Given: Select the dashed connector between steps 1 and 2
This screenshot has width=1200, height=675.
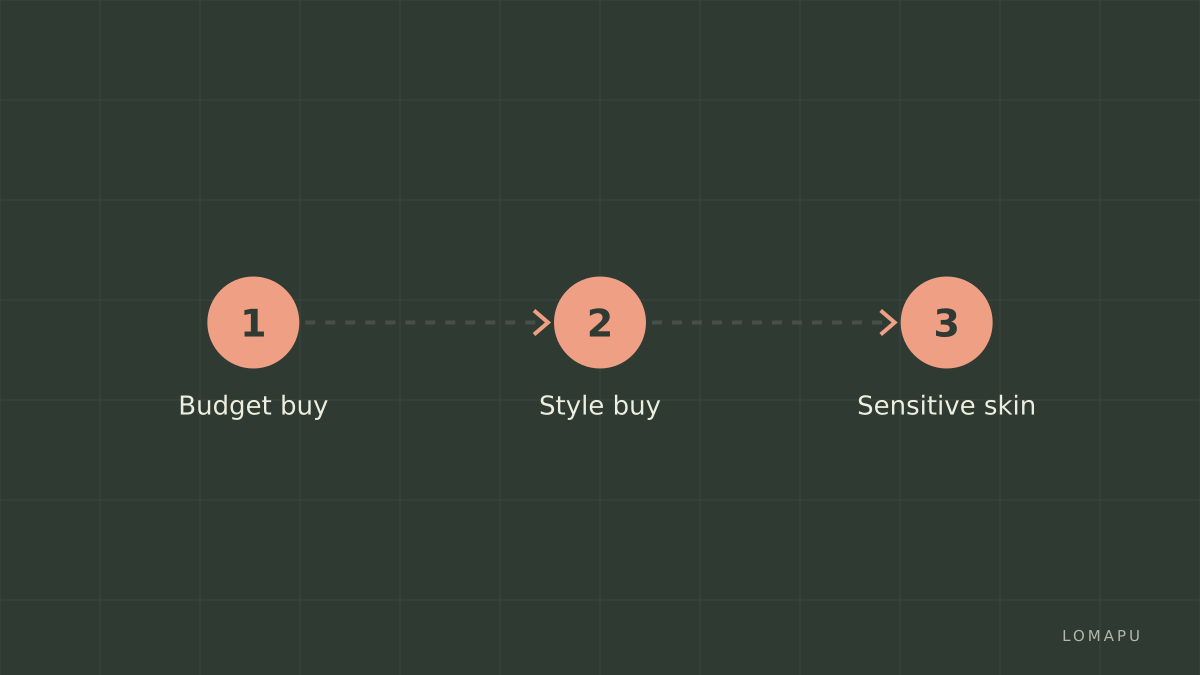Looking at the screenshot, I should [420, 322].
